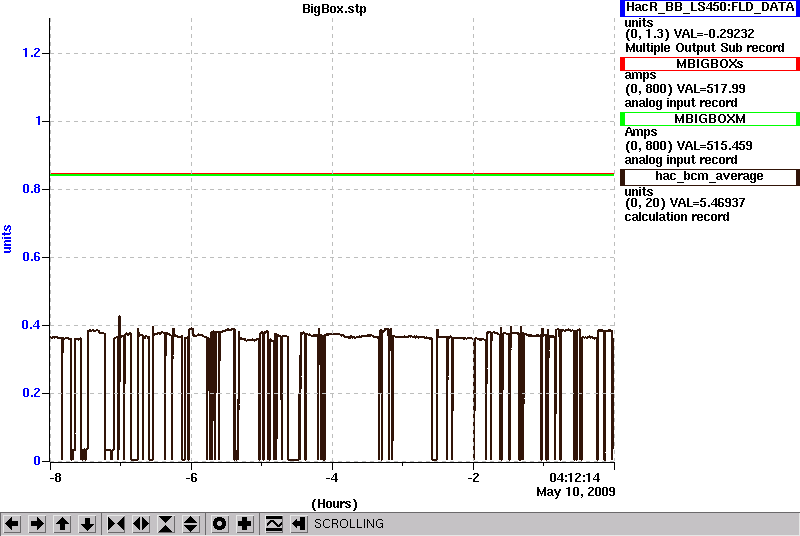Pan the plot left with arrow button

point(12,524)
